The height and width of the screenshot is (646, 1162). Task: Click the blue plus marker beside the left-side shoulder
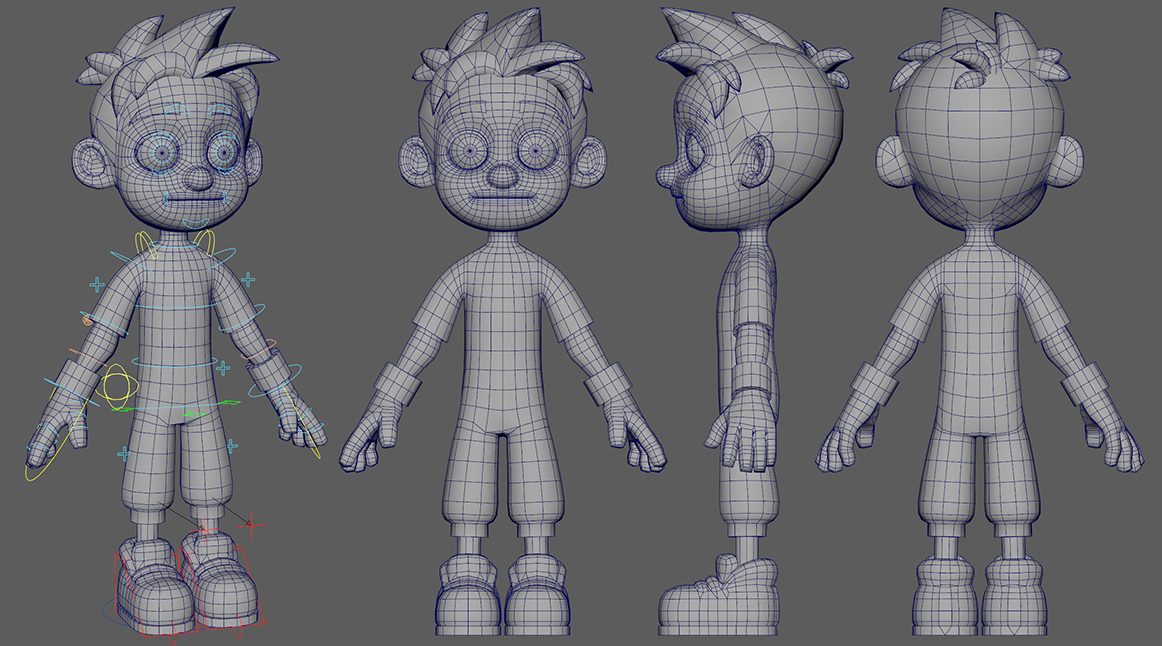click(96, 285)
